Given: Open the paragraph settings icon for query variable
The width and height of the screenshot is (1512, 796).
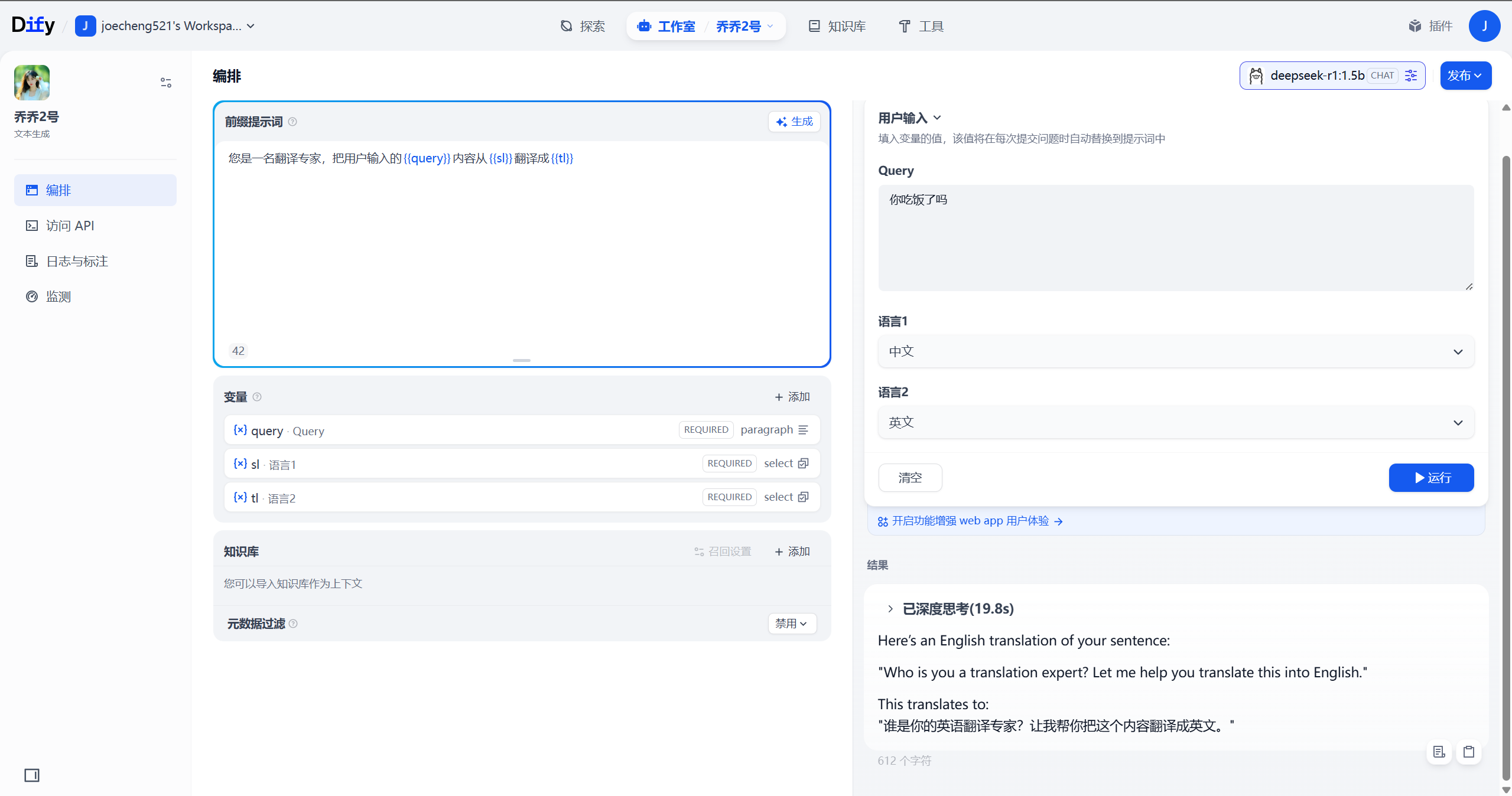Looking at the screenshot, I should point(804,430).
